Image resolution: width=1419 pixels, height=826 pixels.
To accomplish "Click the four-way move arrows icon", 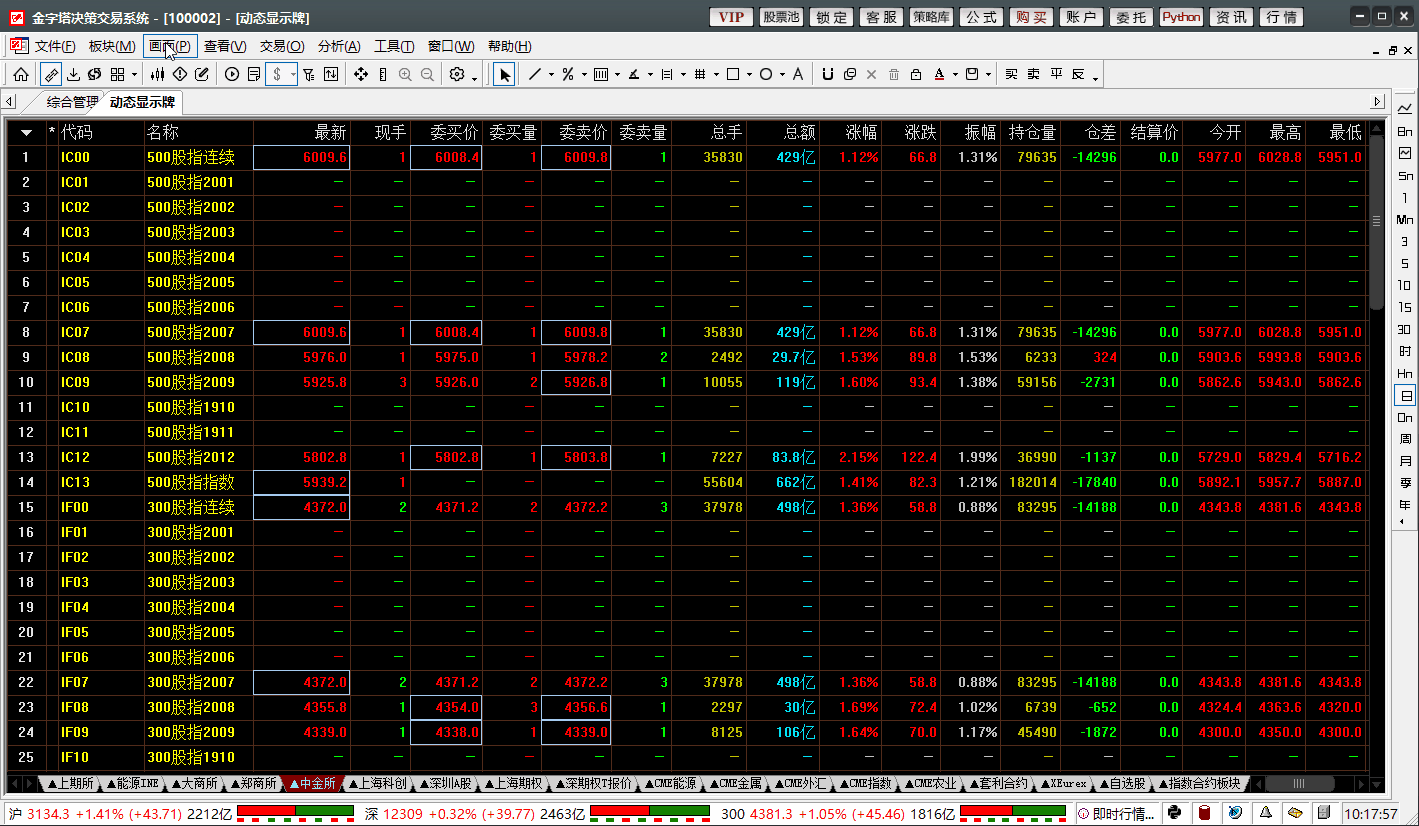I will click(x=361, y=74).
